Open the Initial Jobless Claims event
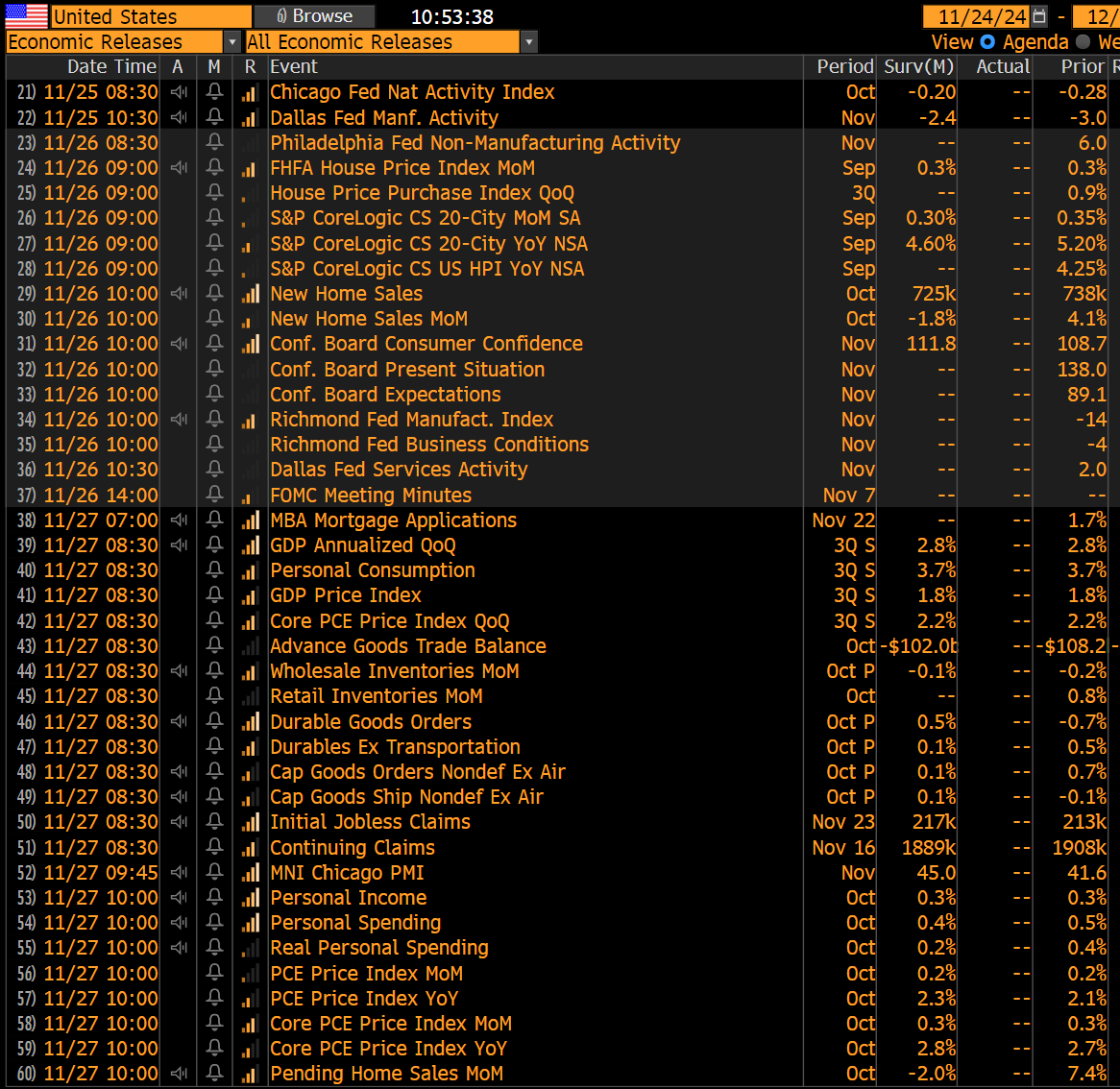The height and width of the screenshot is (1089, 1120). pyautogui.click(x=370, y=821)
